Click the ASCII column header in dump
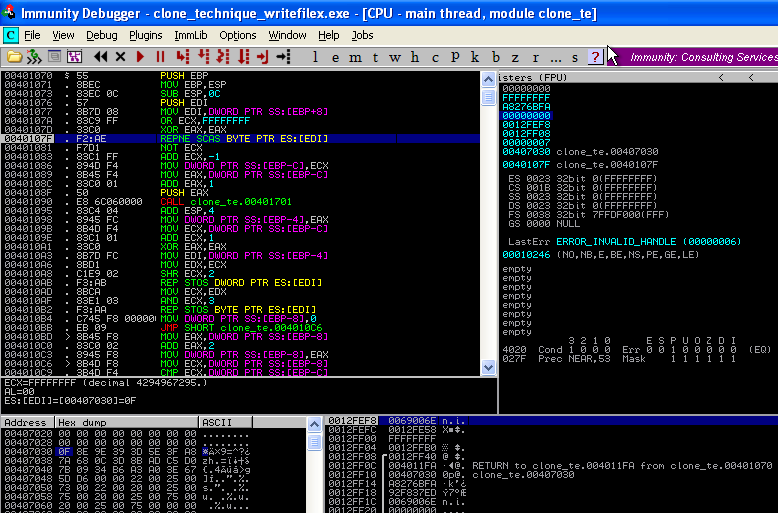This screenshot has height=513, width=778. coord(226,423)
